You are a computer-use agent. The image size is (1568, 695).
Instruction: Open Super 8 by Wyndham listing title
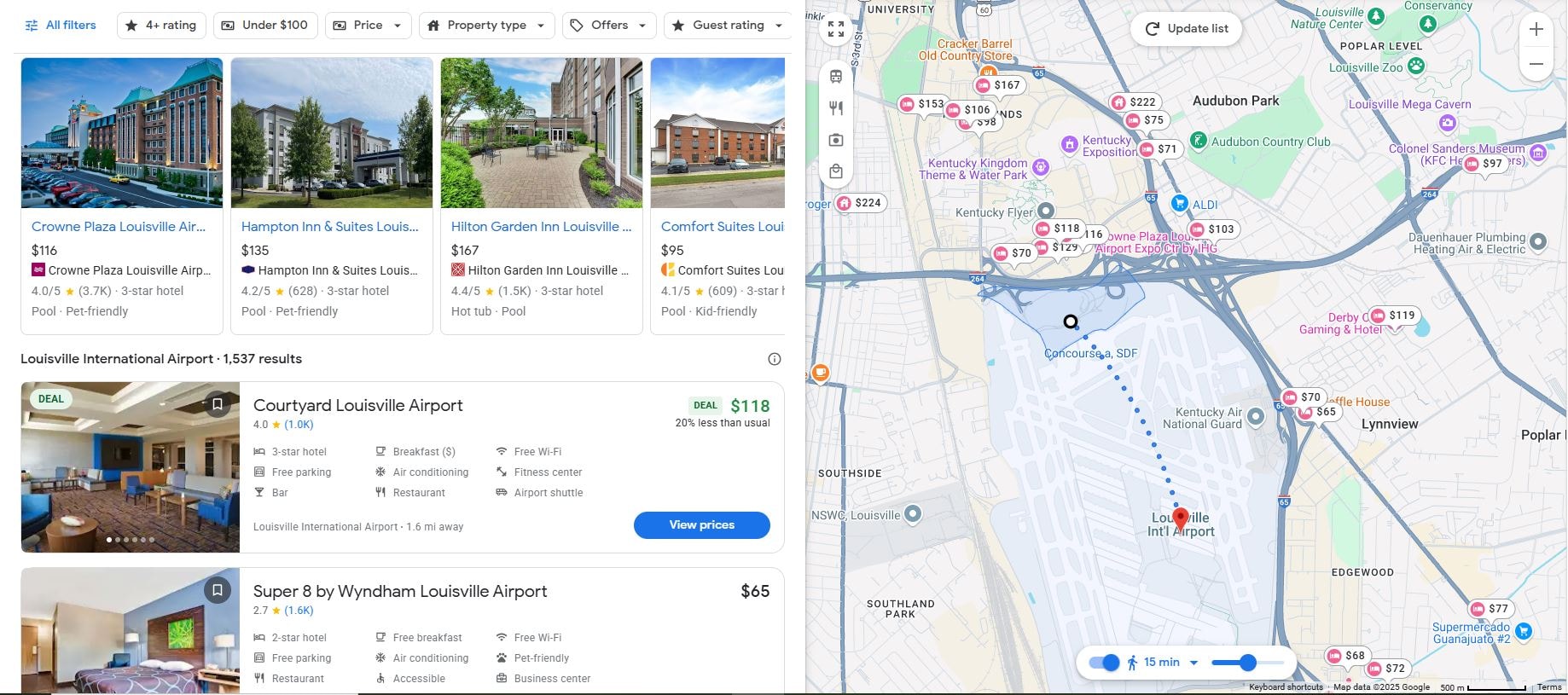(x=400, y=592)
